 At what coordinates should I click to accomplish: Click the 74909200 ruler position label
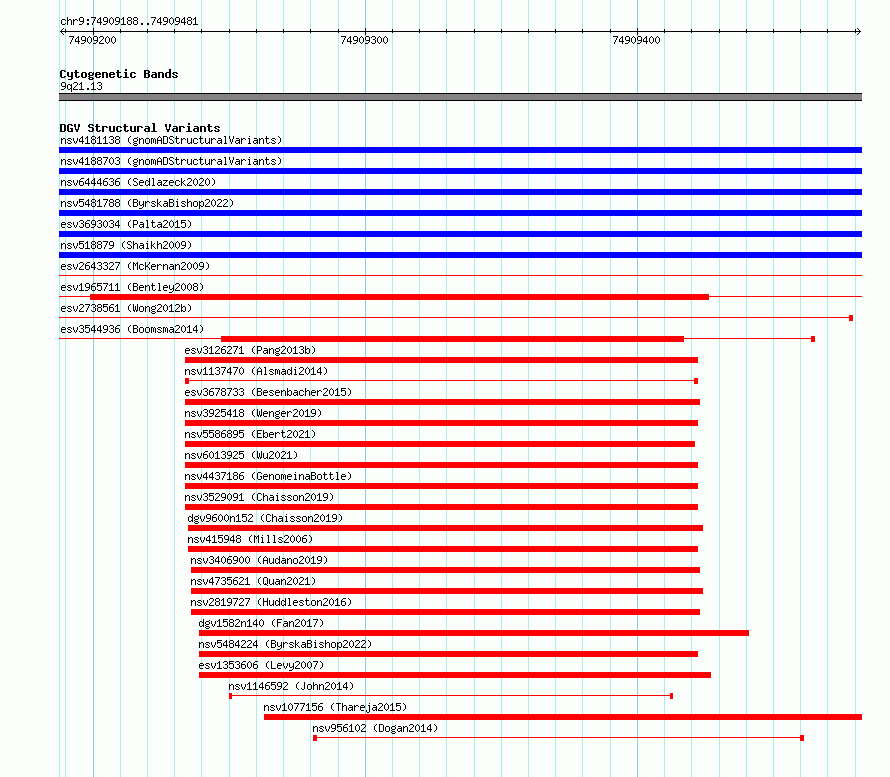click(x=92, y=40)
